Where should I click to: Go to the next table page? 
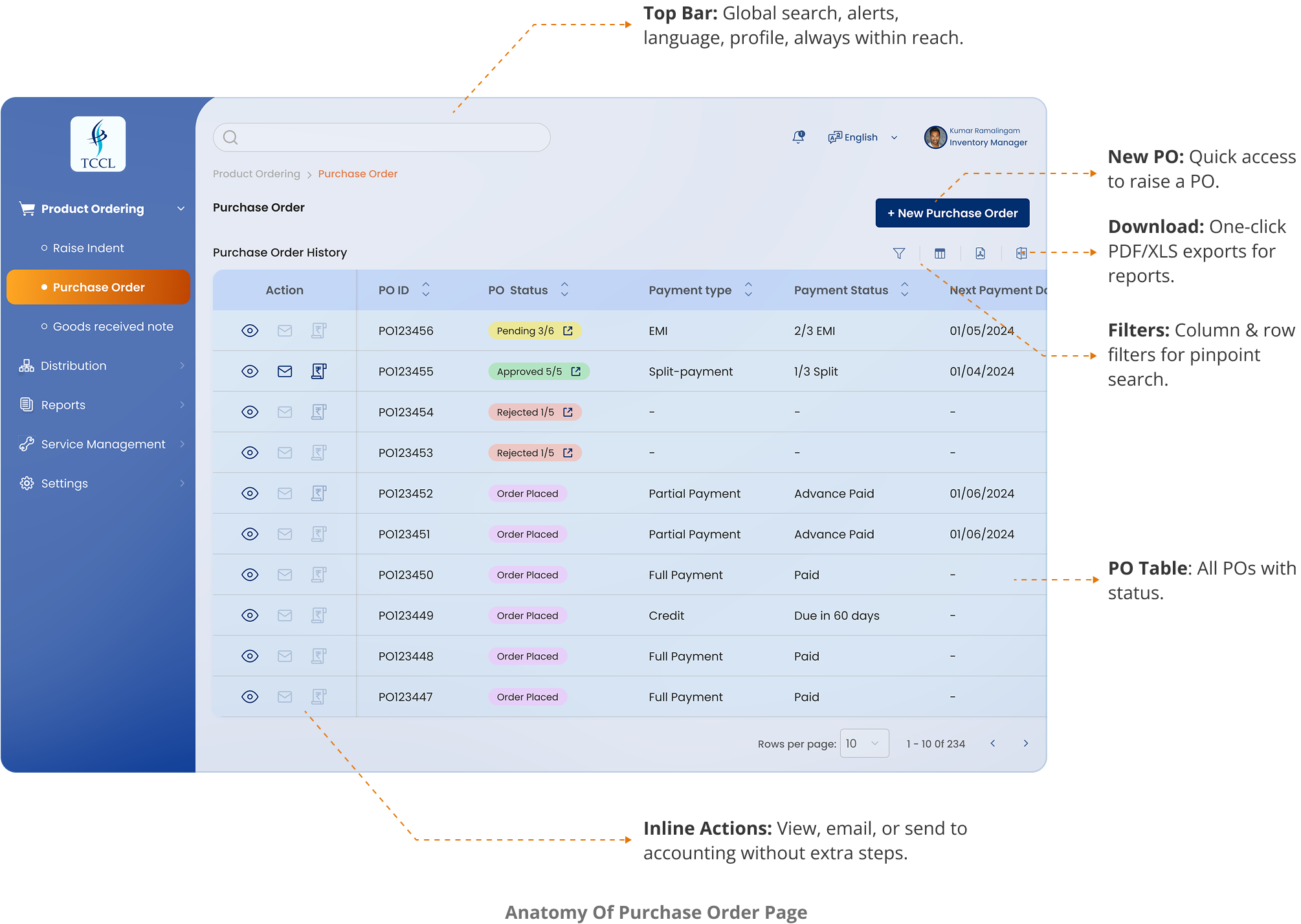click(x=1026, y=743)
